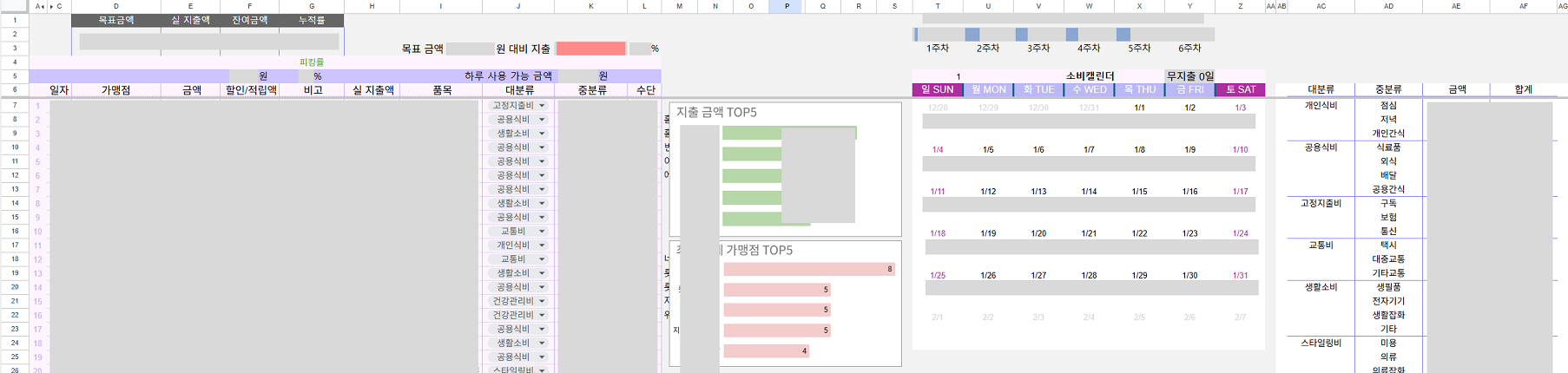Select the 택시 subcategory cell
The image size is (1568, 373).
click(1387, 245)
